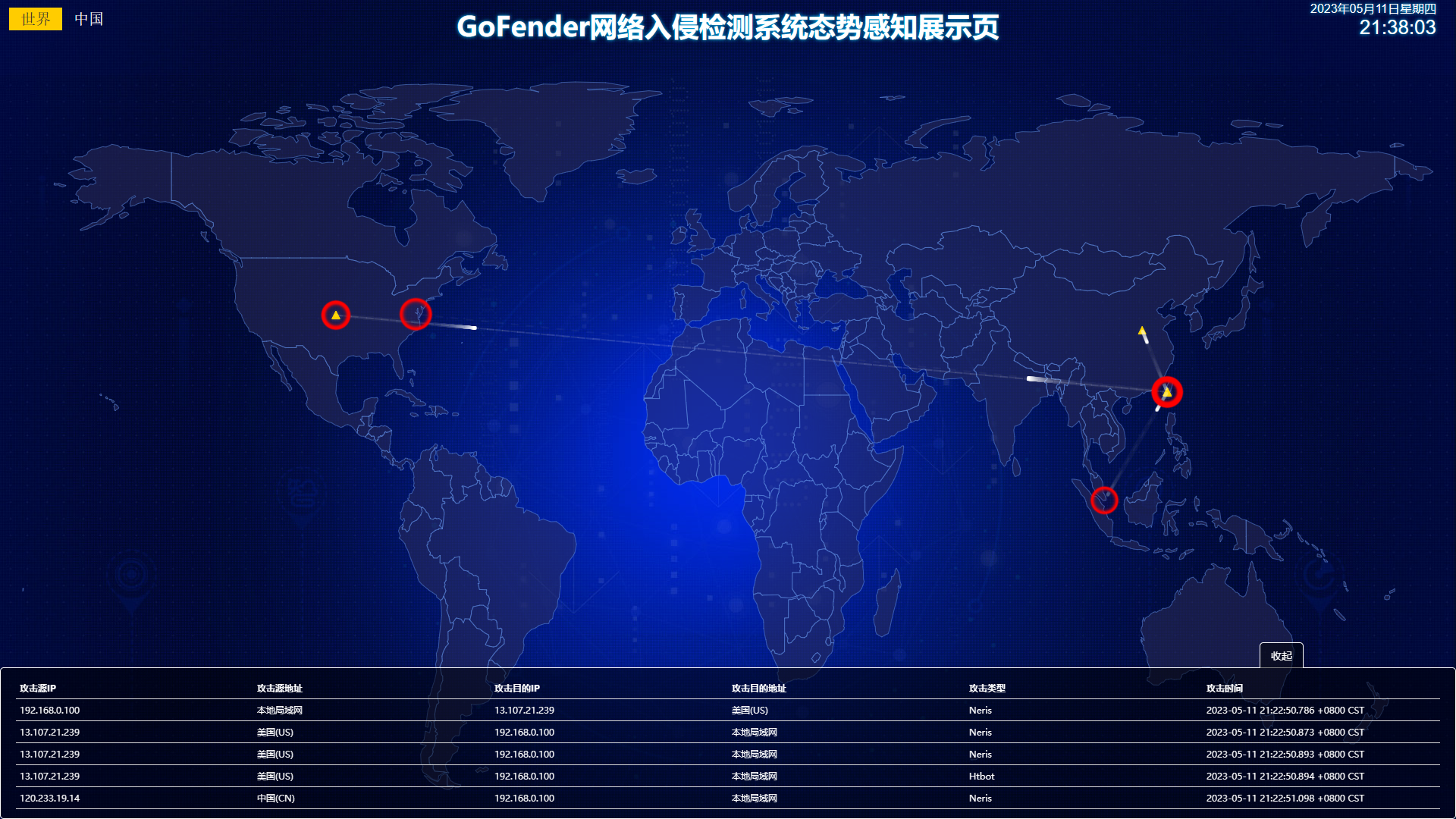Click the GoFender dashboard title
The height and width of the screenshot is (819, 1456).
(727, 27)
